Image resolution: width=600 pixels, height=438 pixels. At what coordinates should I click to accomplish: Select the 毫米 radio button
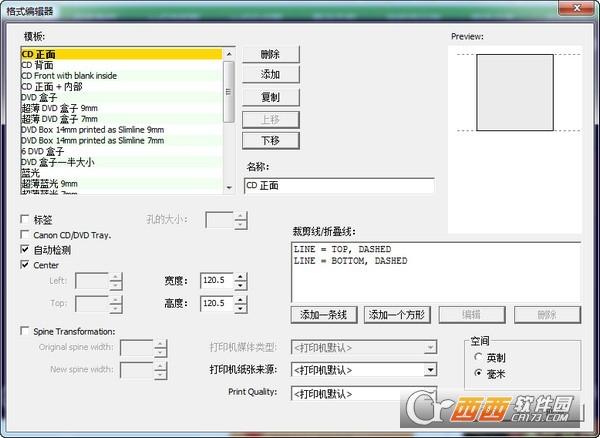[x=478, y=373]
